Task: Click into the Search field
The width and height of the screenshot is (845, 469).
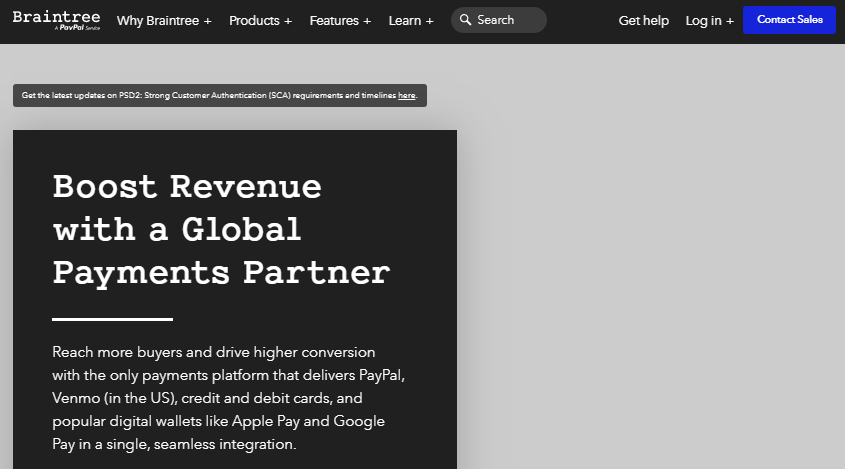Action: click(x=505, y=20)
